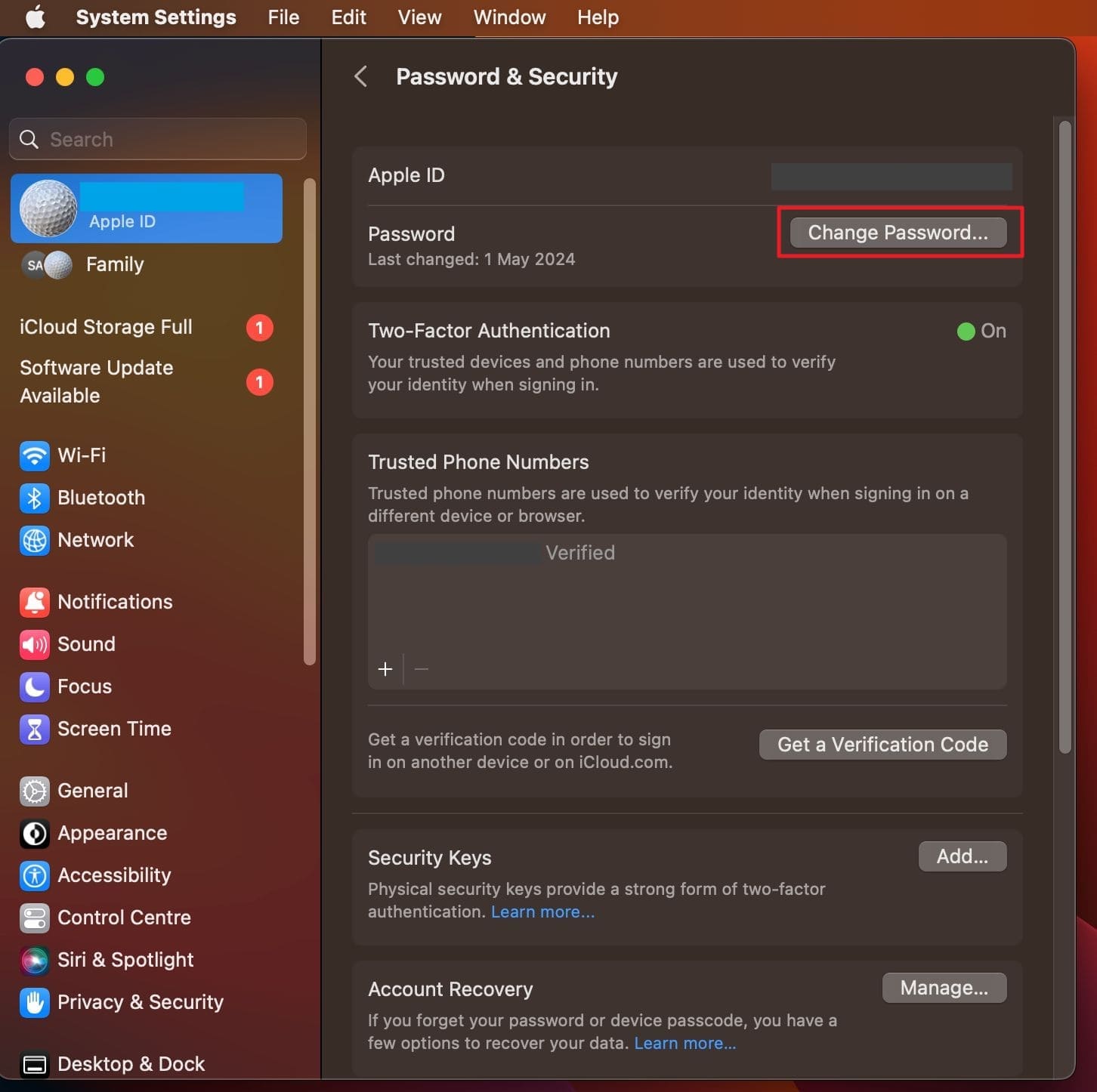Click the minus remove phone number button

coord(422,669)
